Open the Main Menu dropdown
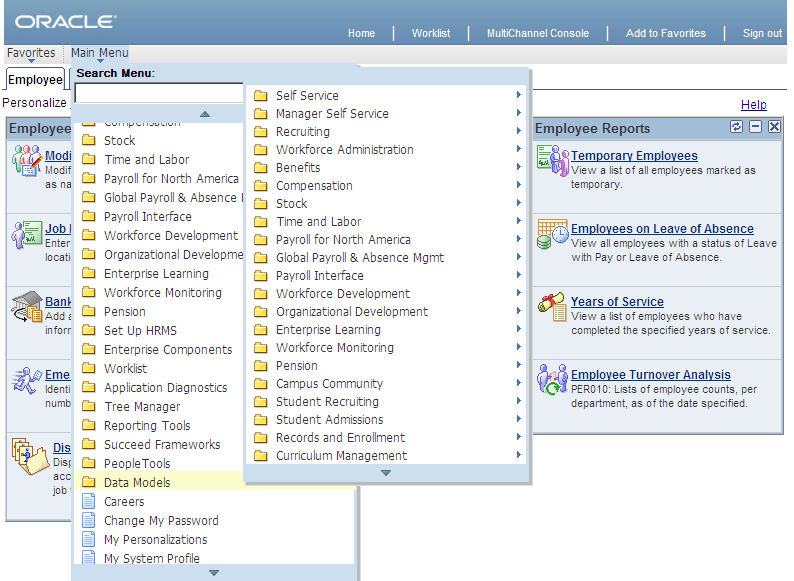794x581 pixels. click(99, 53)
